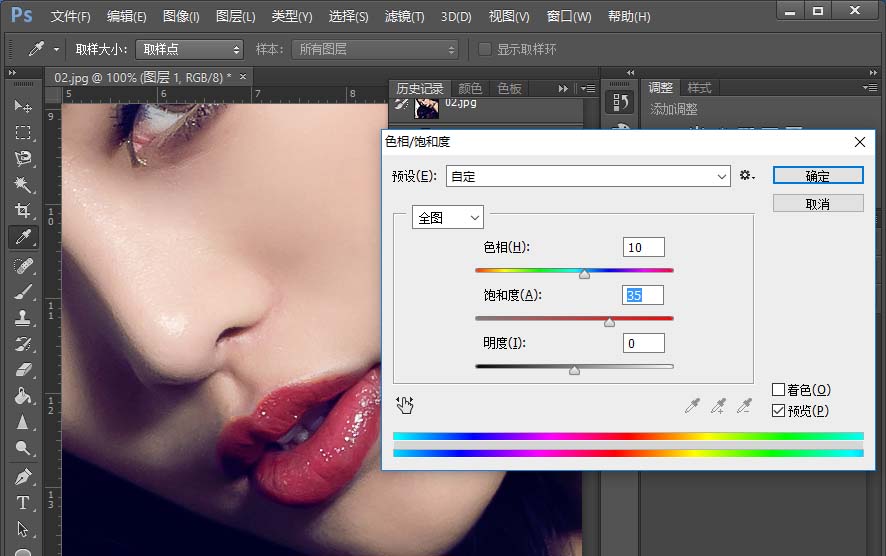This screenshot has height=556, width=886.
Task: Select the Type tool
Action: coord(22,503)
